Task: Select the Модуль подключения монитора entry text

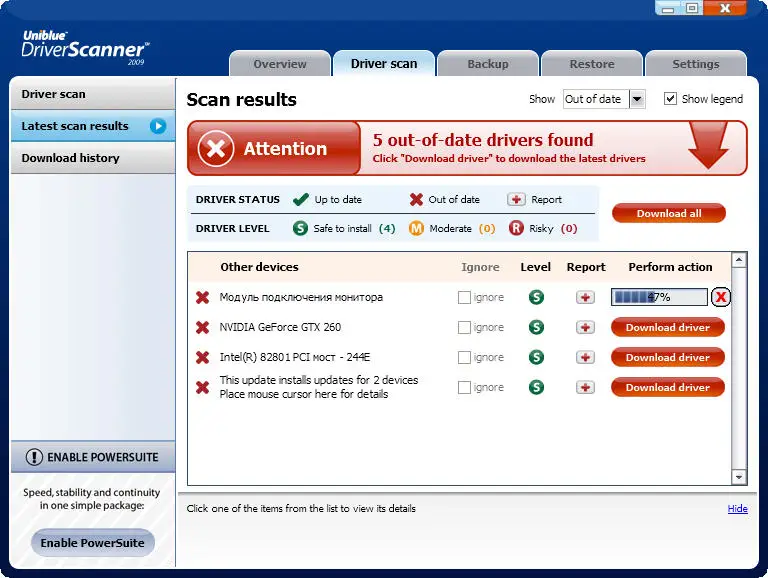Action: (301, 297)
